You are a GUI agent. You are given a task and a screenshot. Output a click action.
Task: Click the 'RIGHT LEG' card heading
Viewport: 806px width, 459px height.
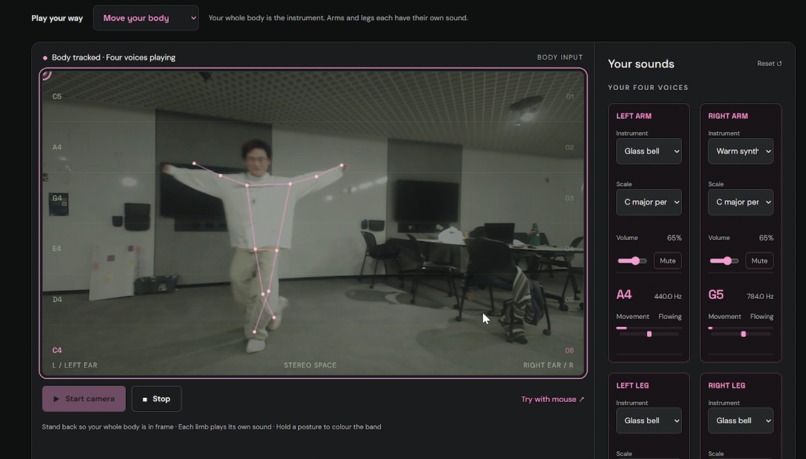point(726,385)
